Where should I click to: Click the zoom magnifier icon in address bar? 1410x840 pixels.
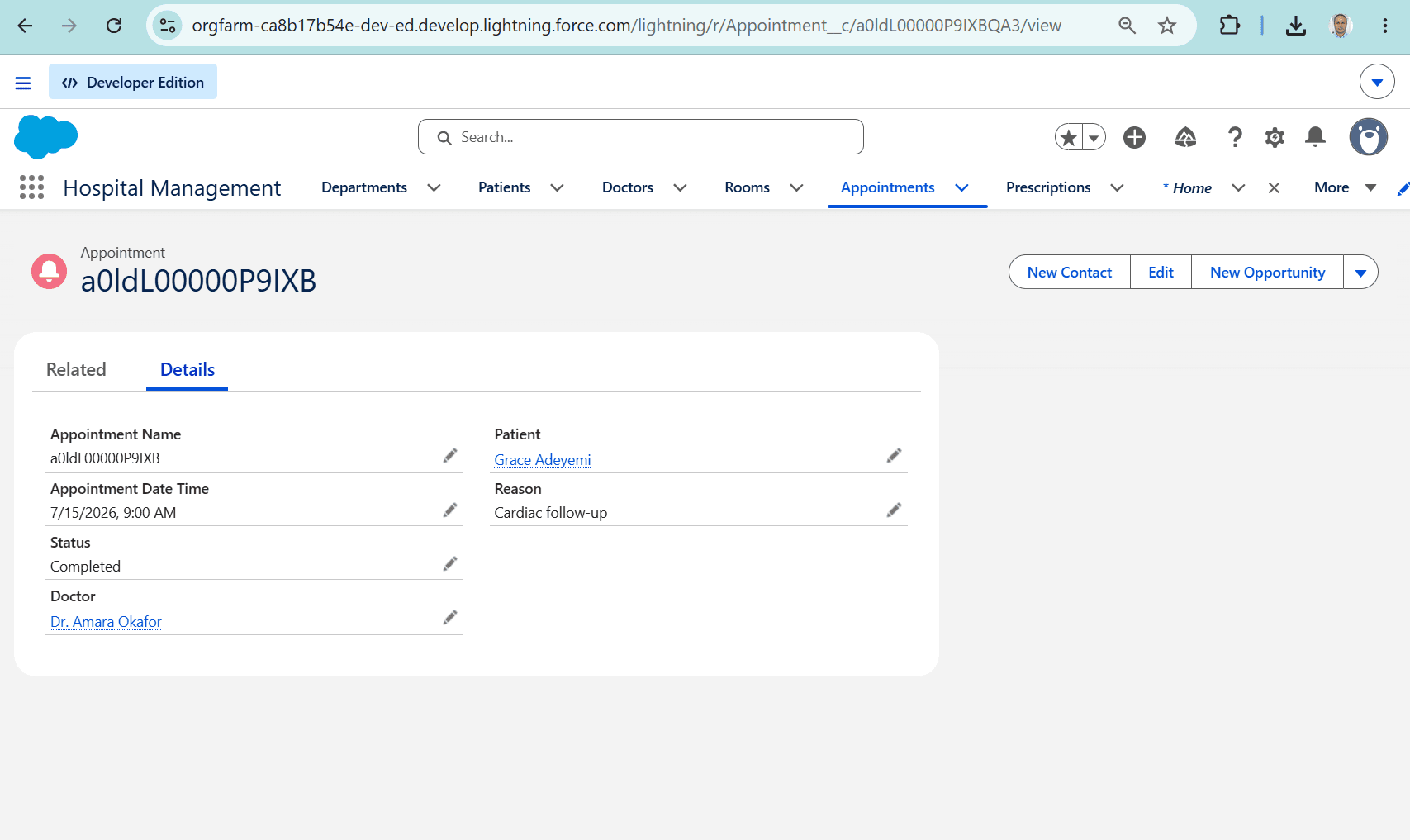pos(1127,26)
